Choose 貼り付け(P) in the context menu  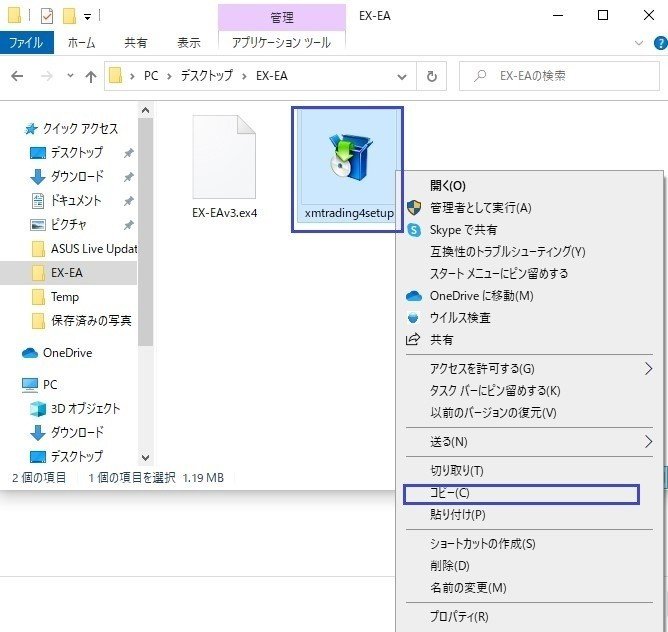458,515
